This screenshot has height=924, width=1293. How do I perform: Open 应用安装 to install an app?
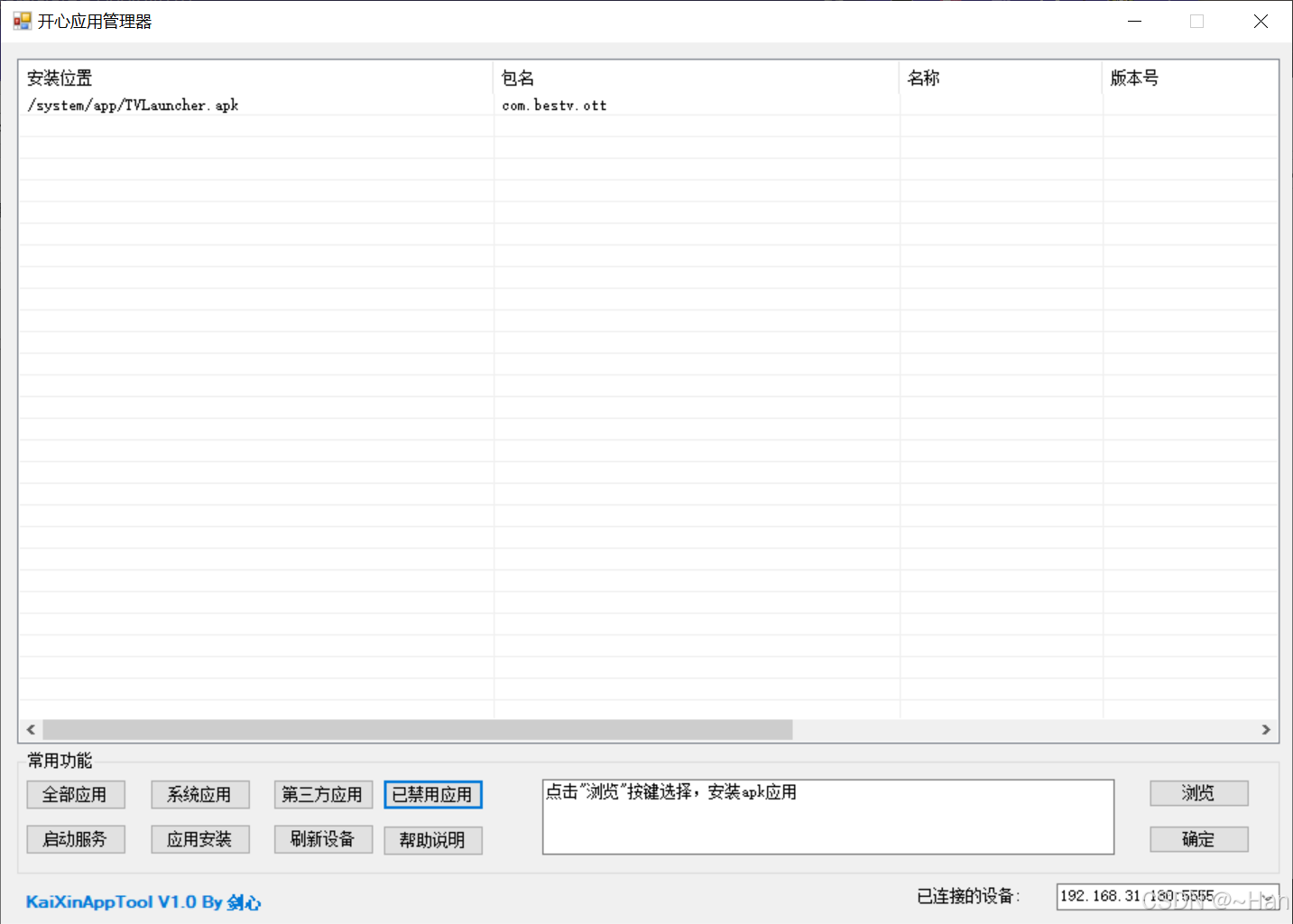coord(199,839)
